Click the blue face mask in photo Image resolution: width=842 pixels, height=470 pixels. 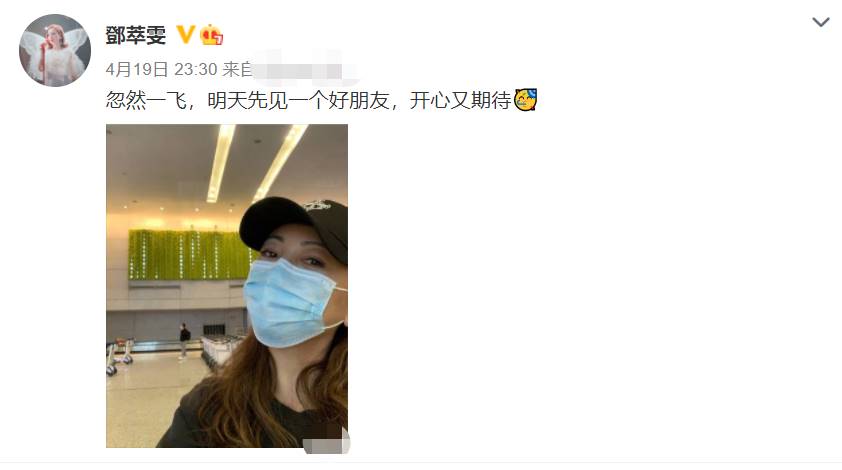tap(293, 302)
